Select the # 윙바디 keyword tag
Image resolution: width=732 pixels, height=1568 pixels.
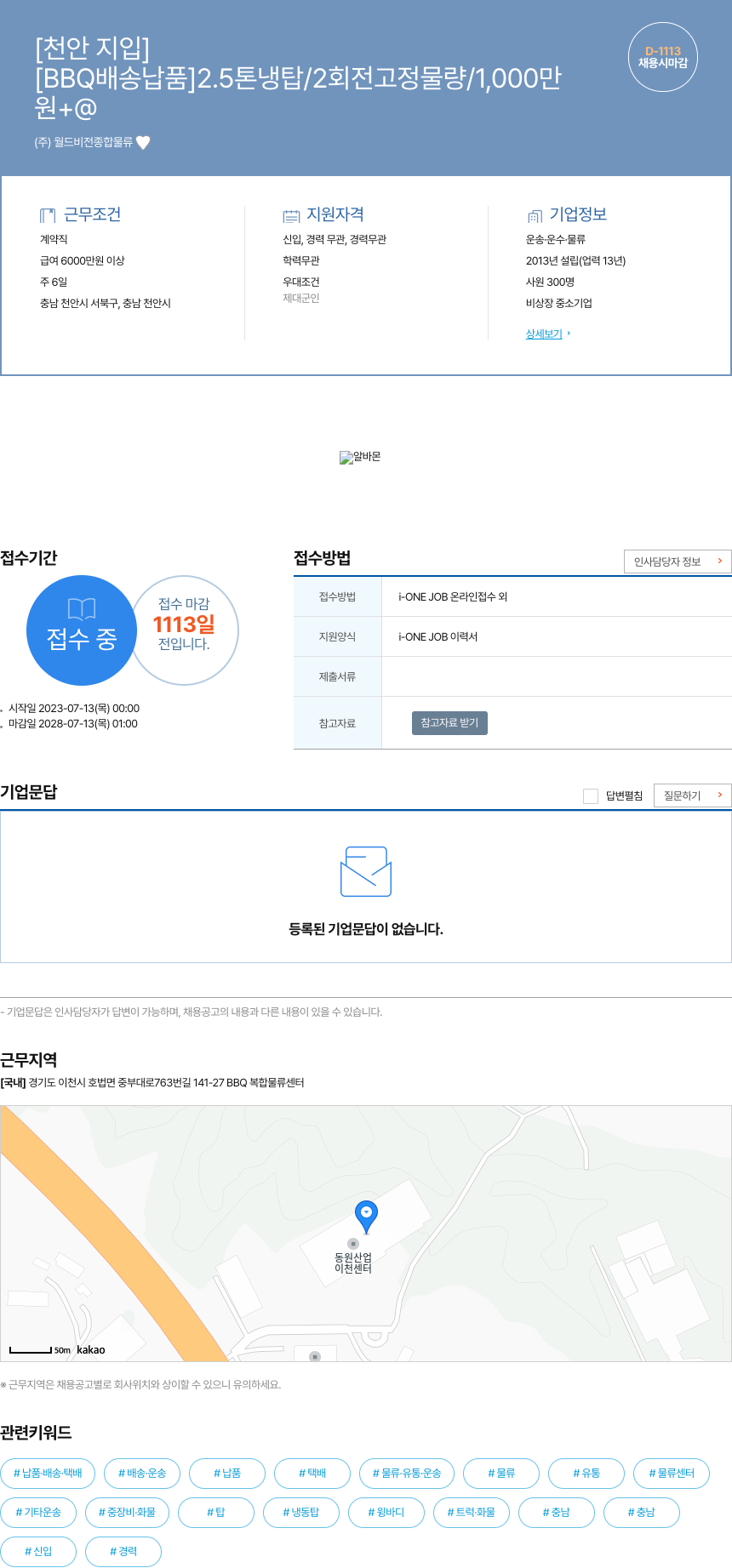coord(386,1512)
